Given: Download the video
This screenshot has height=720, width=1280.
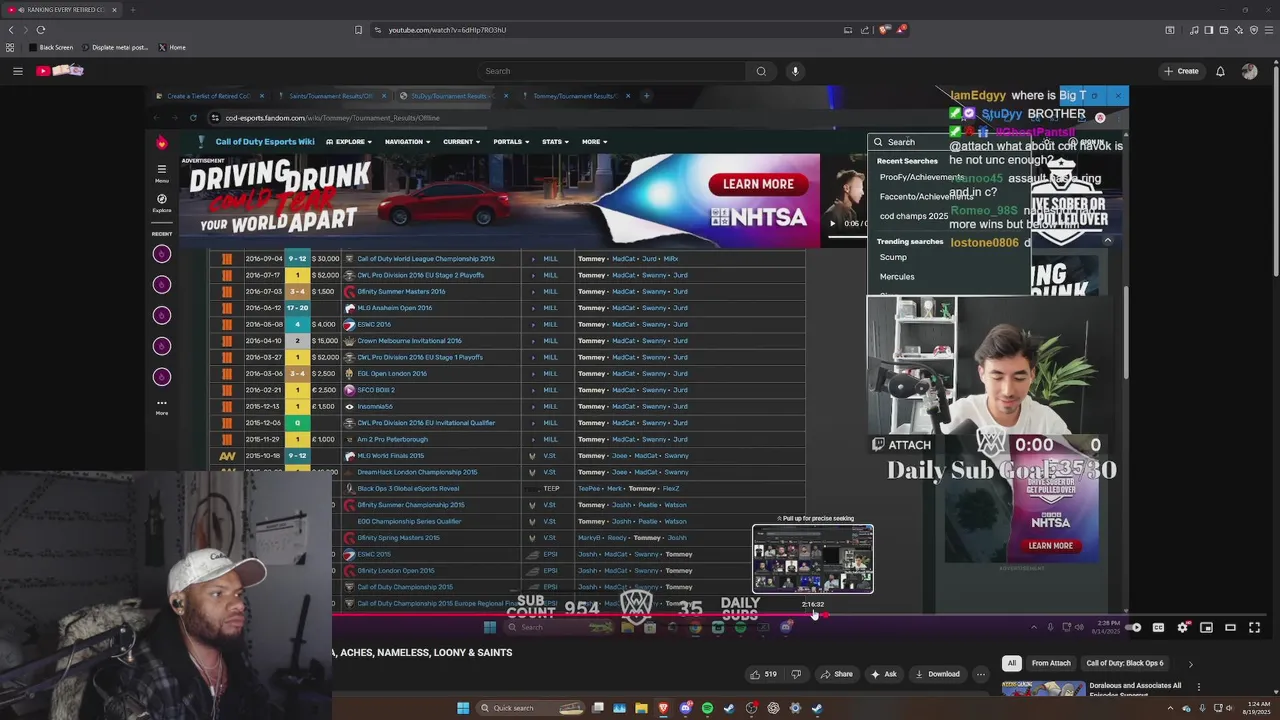Looking at the screenshot, I should click(937, 674).
